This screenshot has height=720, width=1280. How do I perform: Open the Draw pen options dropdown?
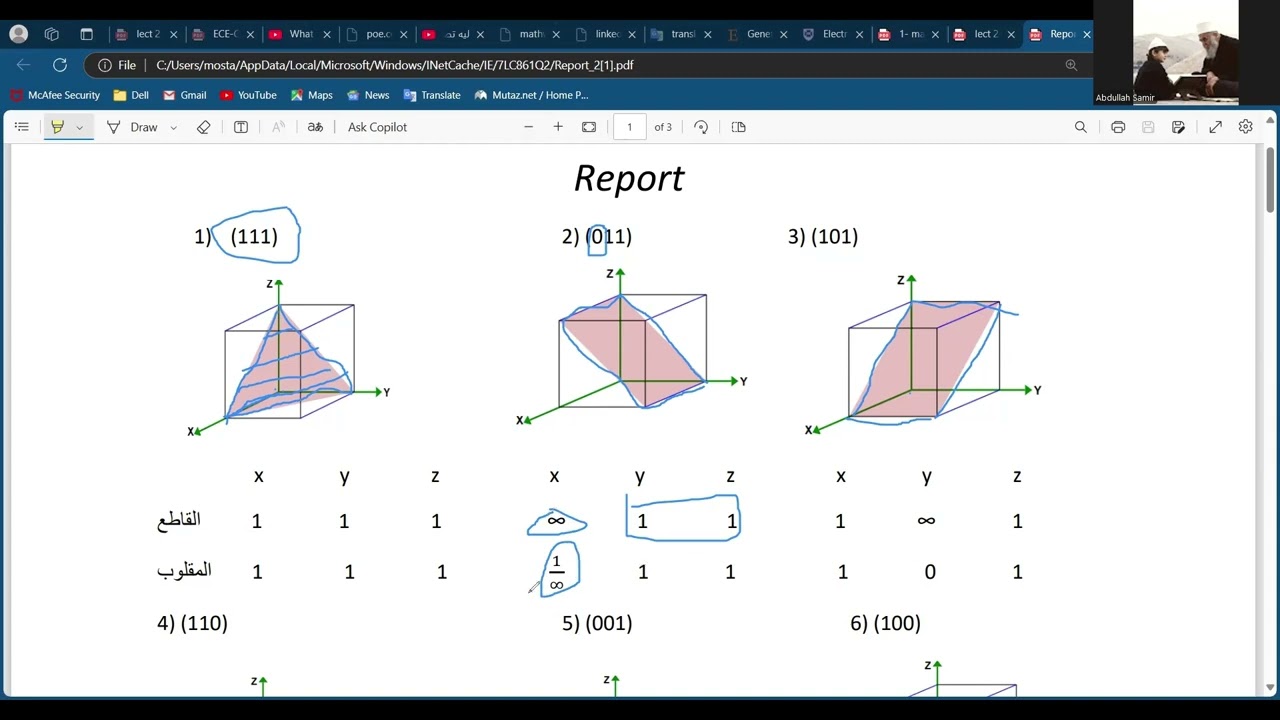[x=173, y=127]
